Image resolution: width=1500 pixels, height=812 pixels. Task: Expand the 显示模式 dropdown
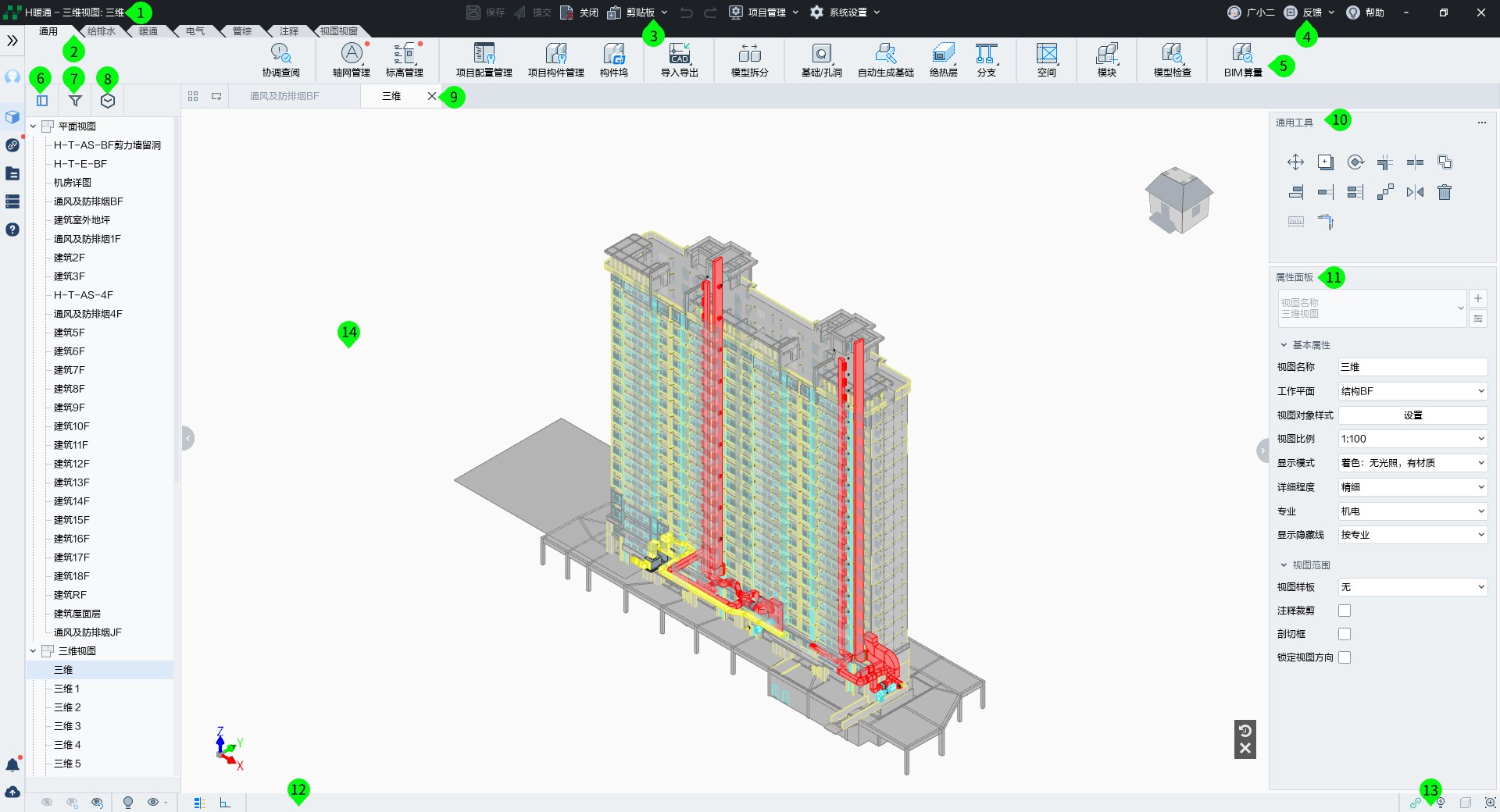tap(1412, 463)
